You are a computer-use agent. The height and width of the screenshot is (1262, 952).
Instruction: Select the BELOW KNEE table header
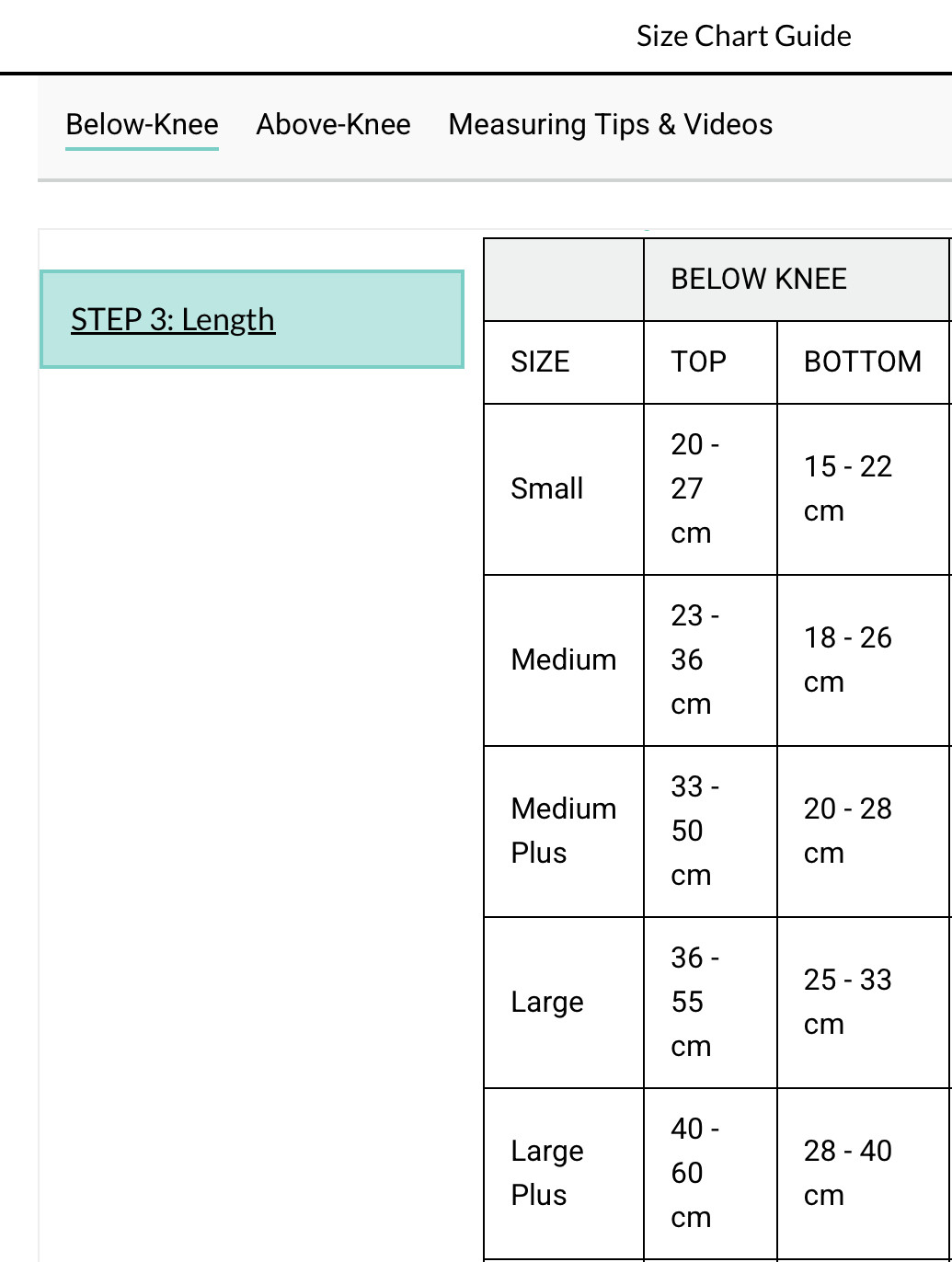pyautogui.click(x=759, y=279)
